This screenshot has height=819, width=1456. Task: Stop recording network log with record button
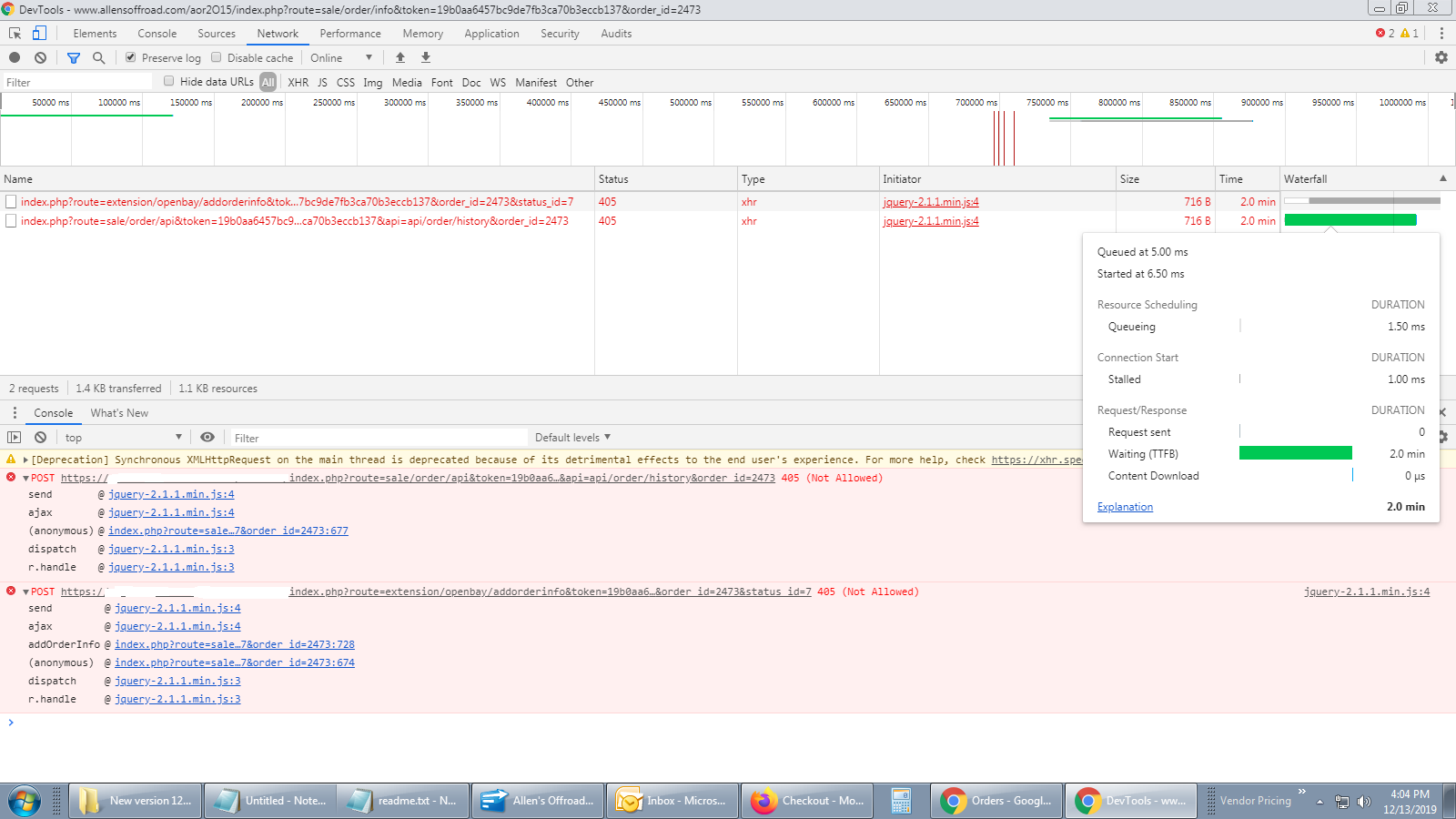tap(15, 57)
